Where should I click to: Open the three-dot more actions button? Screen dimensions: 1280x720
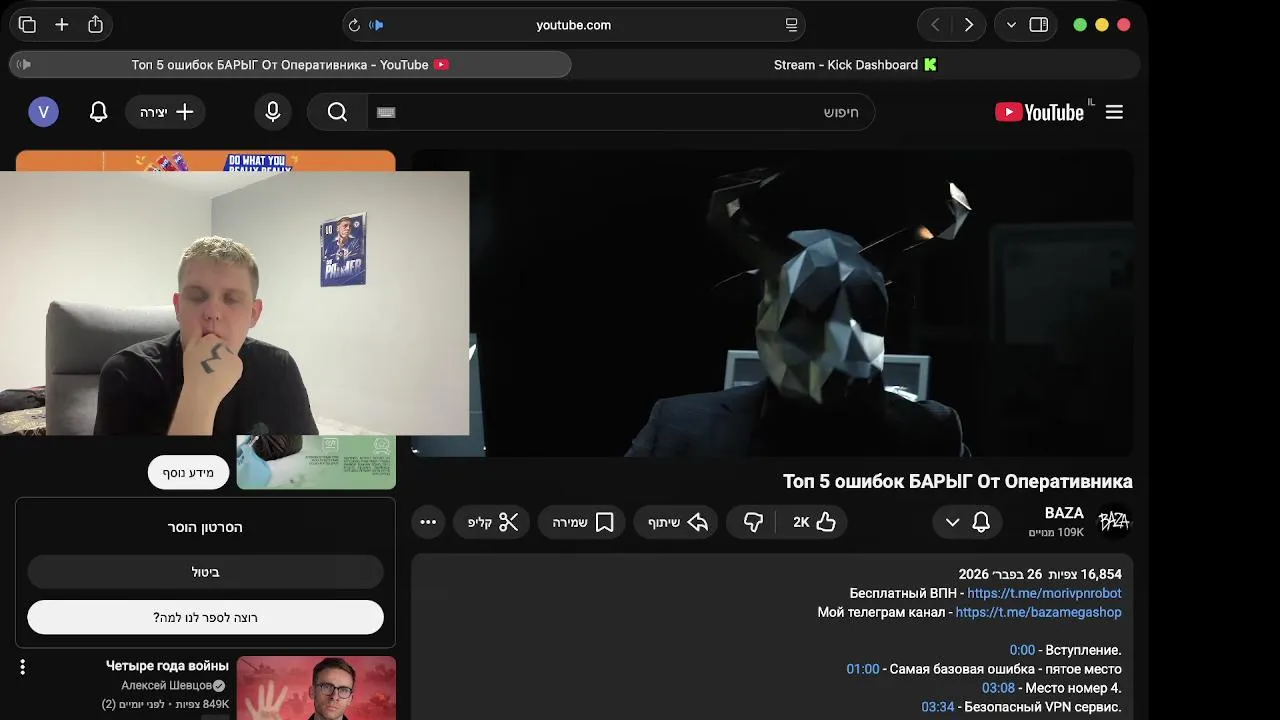click(428, 522)
